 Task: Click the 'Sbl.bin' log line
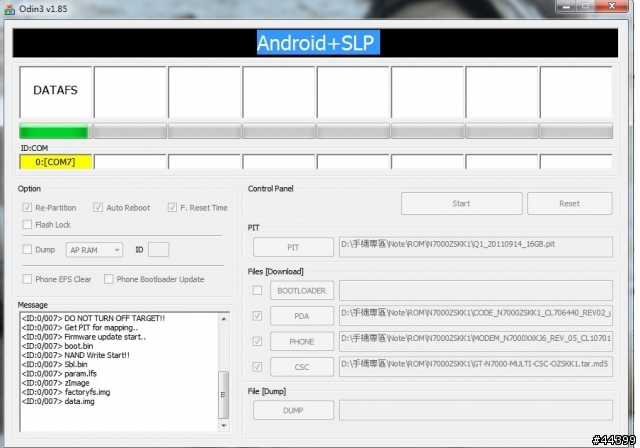click(x=54, y=364)
